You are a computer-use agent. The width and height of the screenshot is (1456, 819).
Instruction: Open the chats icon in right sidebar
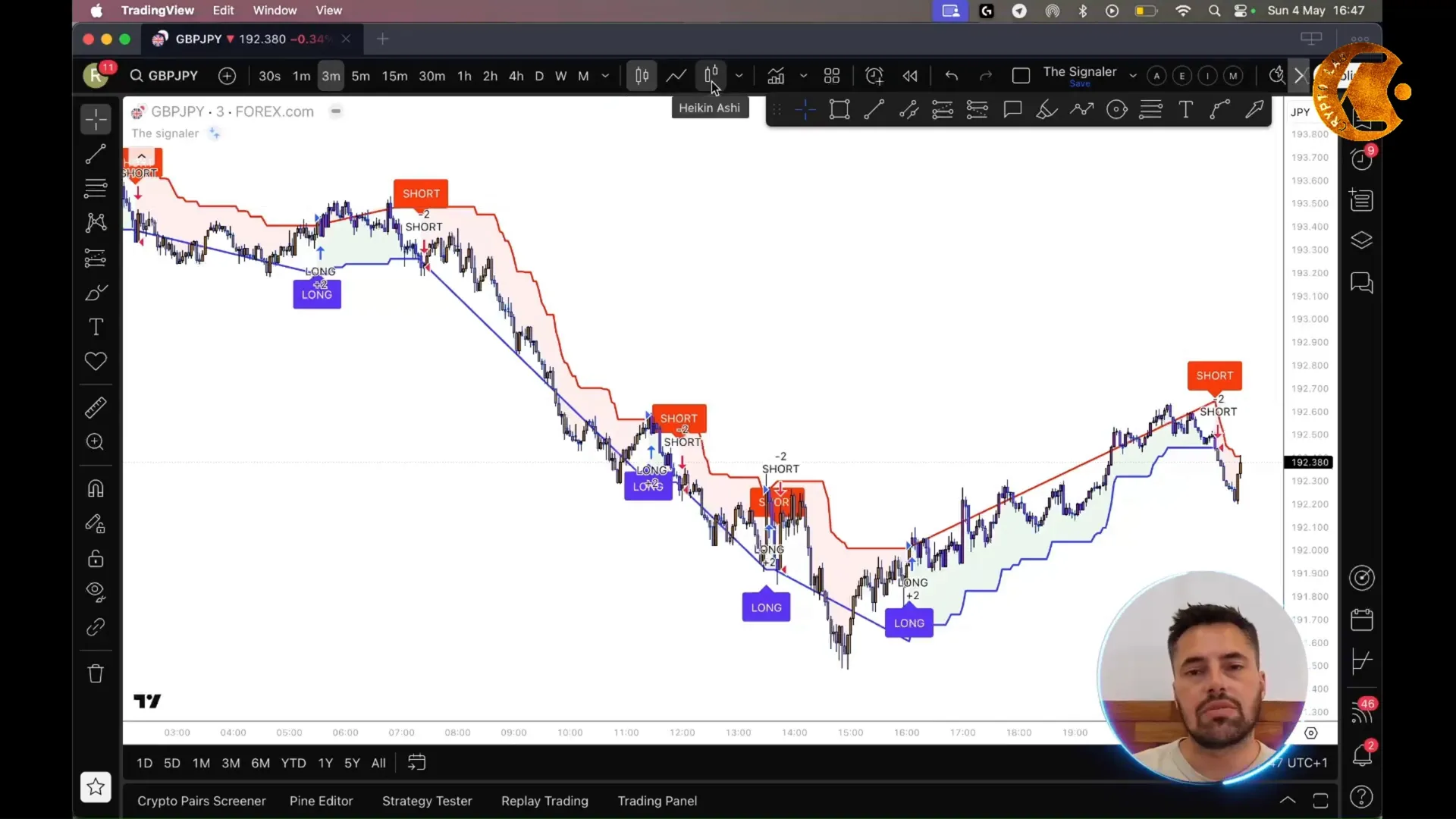click(x=1362, y=284)
